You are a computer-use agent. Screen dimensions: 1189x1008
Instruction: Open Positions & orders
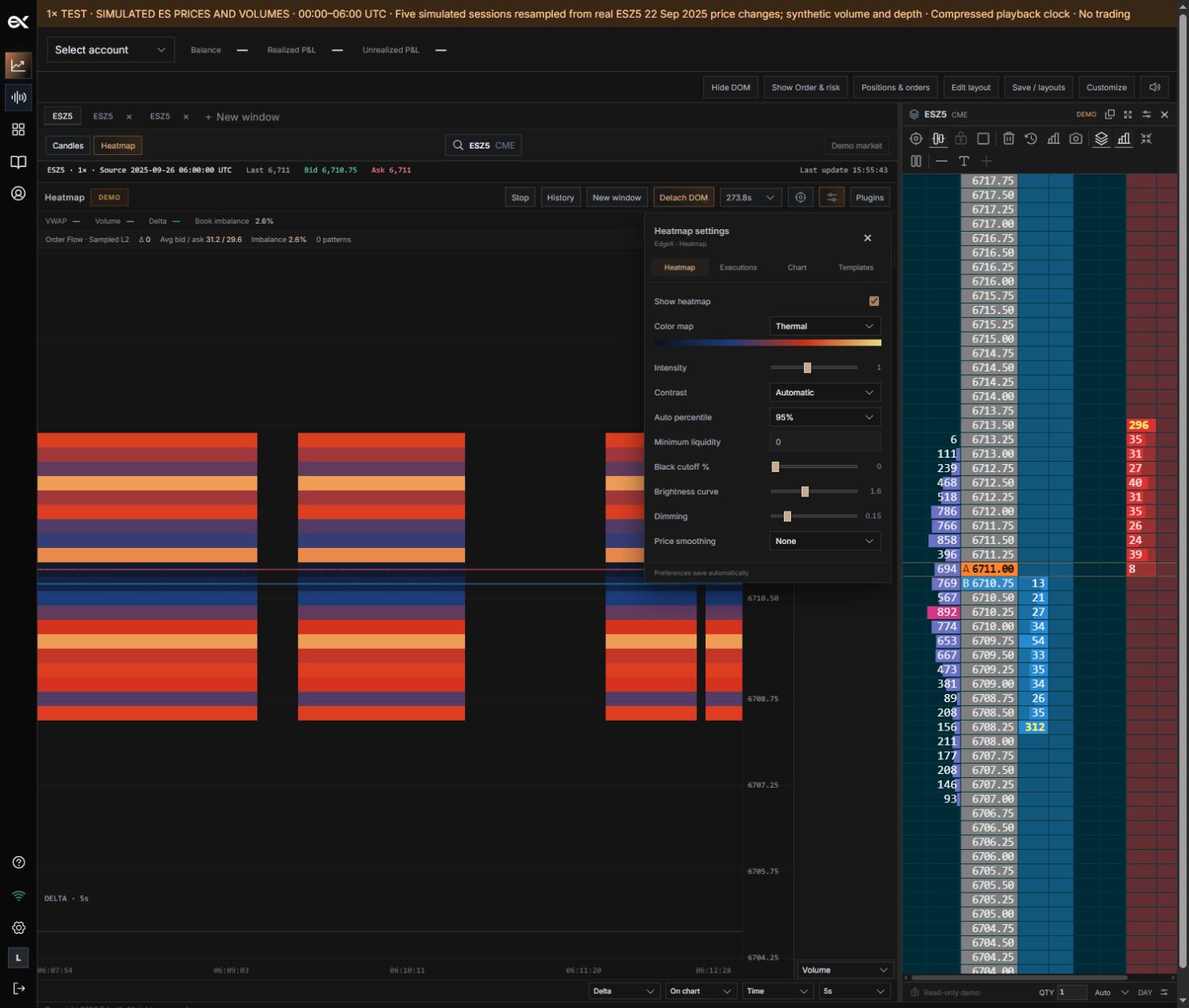point(895,87)
